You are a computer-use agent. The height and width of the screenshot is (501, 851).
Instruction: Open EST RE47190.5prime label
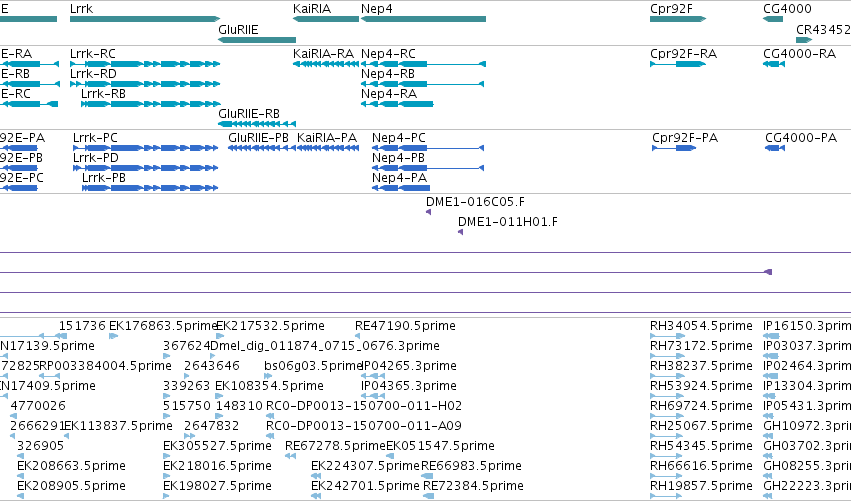(405, 326)
